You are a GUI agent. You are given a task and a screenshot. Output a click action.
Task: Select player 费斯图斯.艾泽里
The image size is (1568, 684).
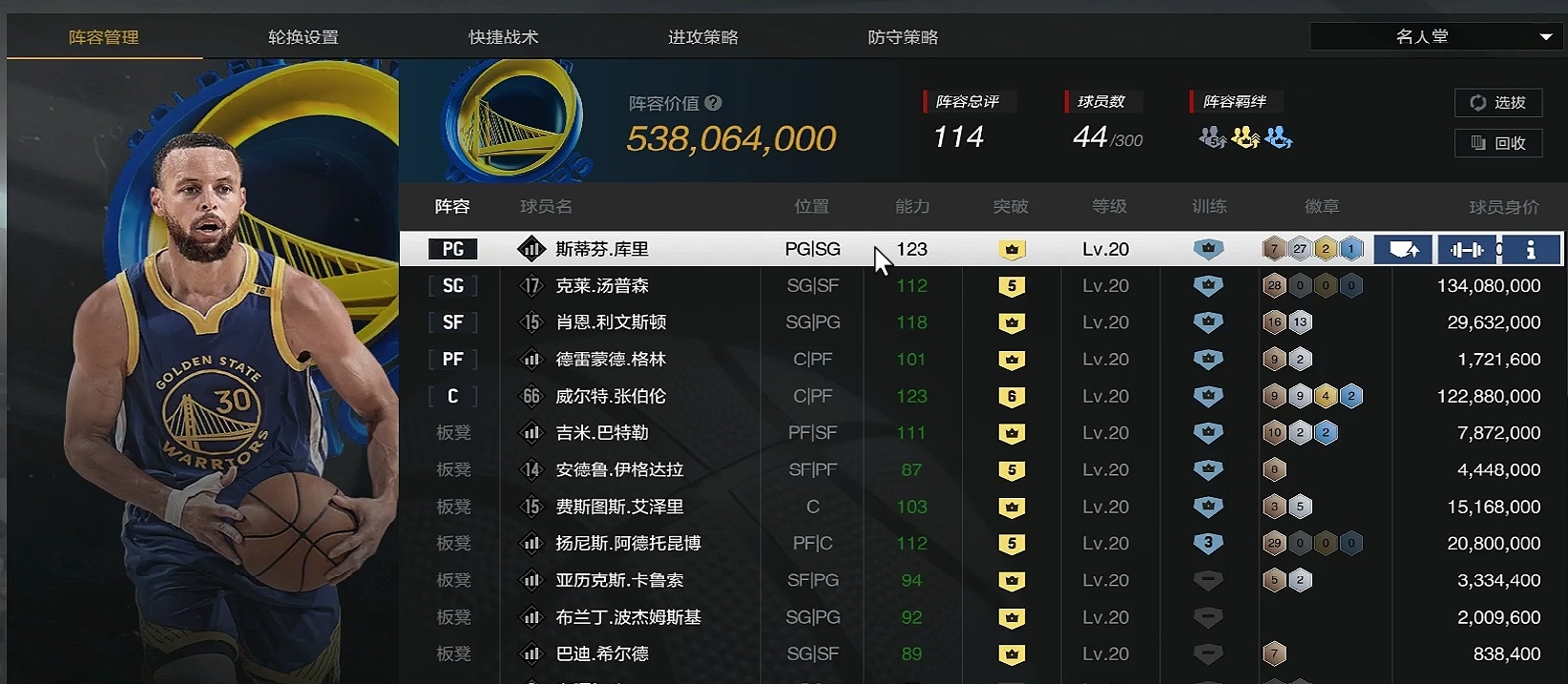tap(619, 508)
